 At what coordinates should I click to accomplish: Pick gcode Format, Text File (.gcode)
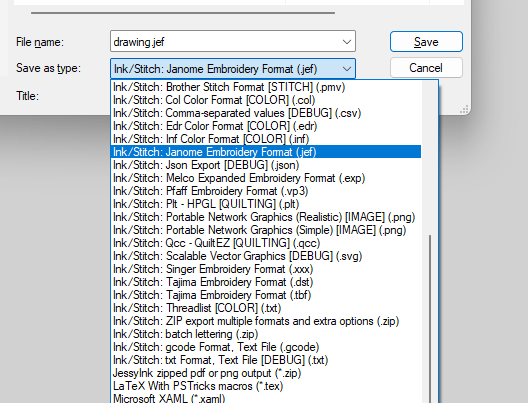[266, 347]
